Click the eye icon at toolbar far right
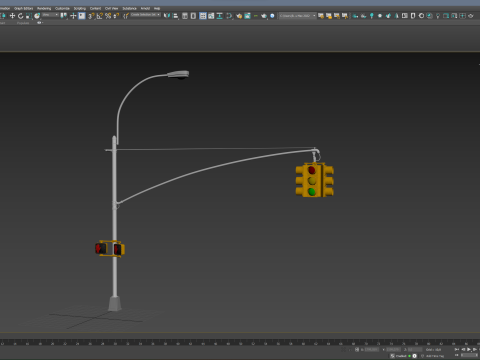The height and width of the screenshot is (360, 480). point(471,16)
